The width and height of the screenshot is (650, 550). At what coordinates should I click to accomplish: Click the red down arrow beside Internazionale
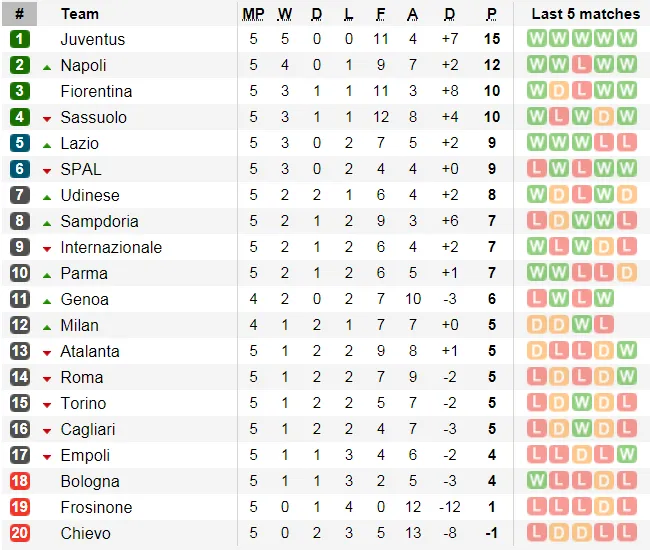point(47,248)
